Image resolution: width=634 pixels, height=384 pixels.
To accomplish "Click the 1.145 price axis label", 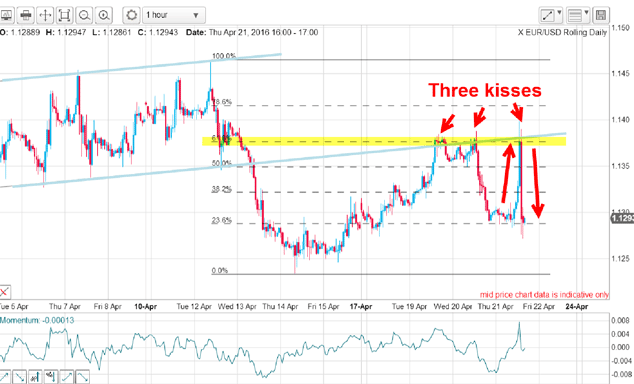I will (620, 74).
